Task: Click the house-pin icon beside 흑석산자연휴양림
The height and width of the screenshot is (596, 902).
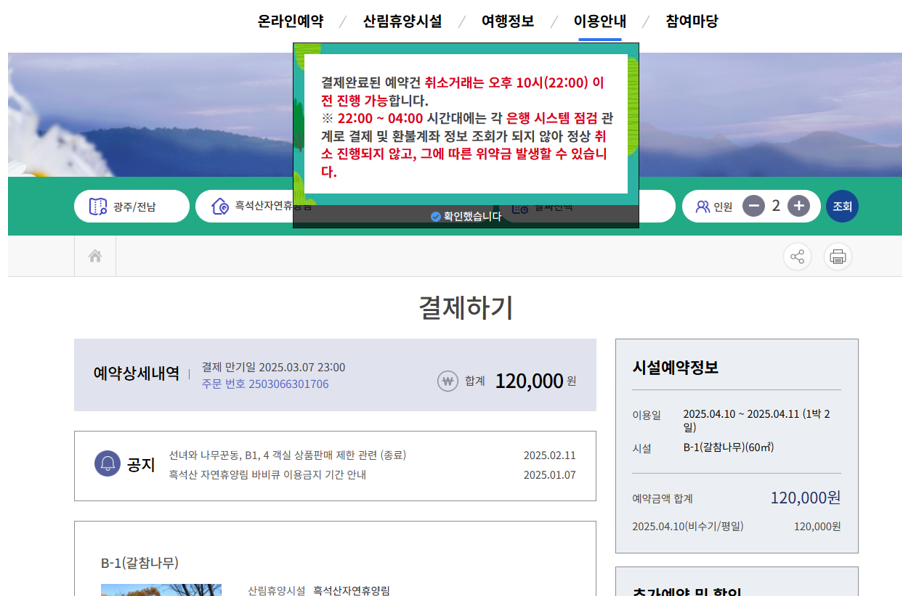Action: pos(220,206)
